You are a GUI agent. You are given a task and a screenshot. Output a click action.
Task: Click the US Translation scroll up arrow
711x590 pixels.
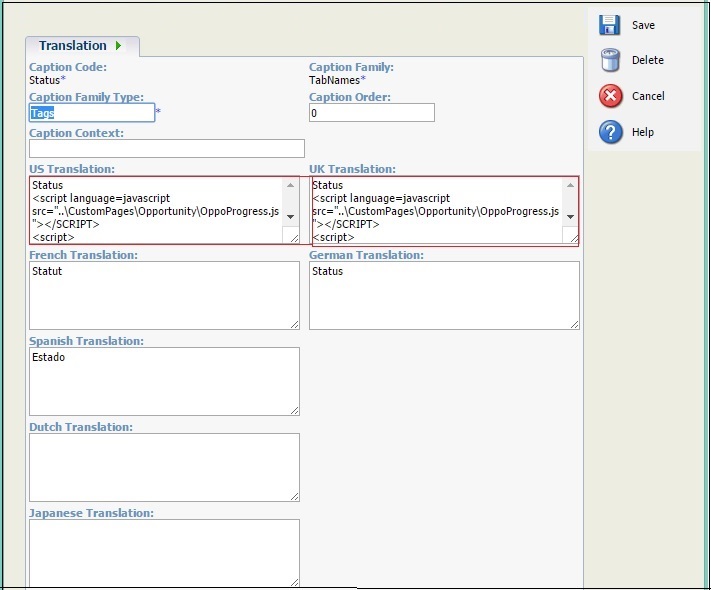click(290, 185)
